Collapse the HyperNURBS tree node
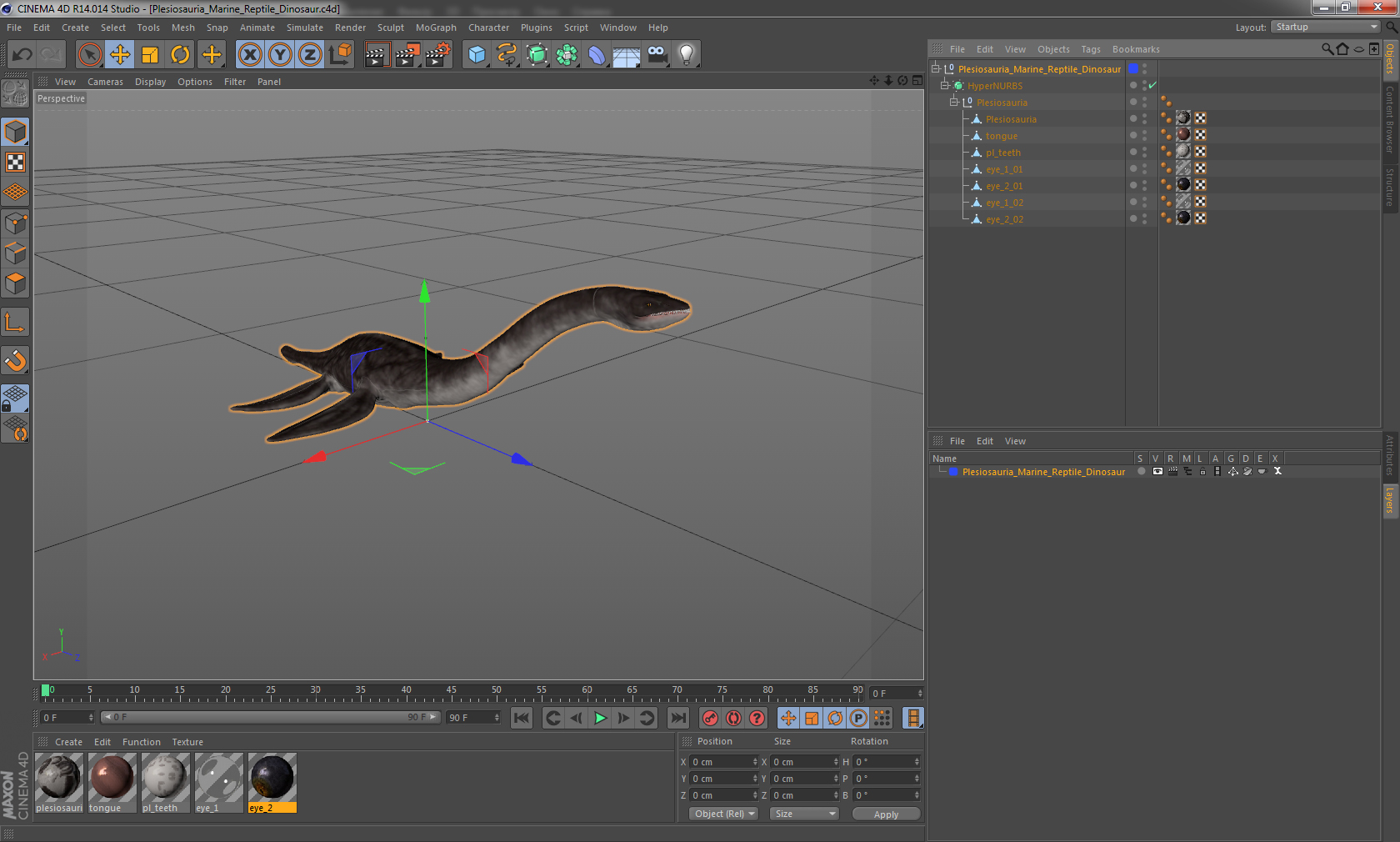This screenshot has height=842, width=1400. tap(945, 85)
